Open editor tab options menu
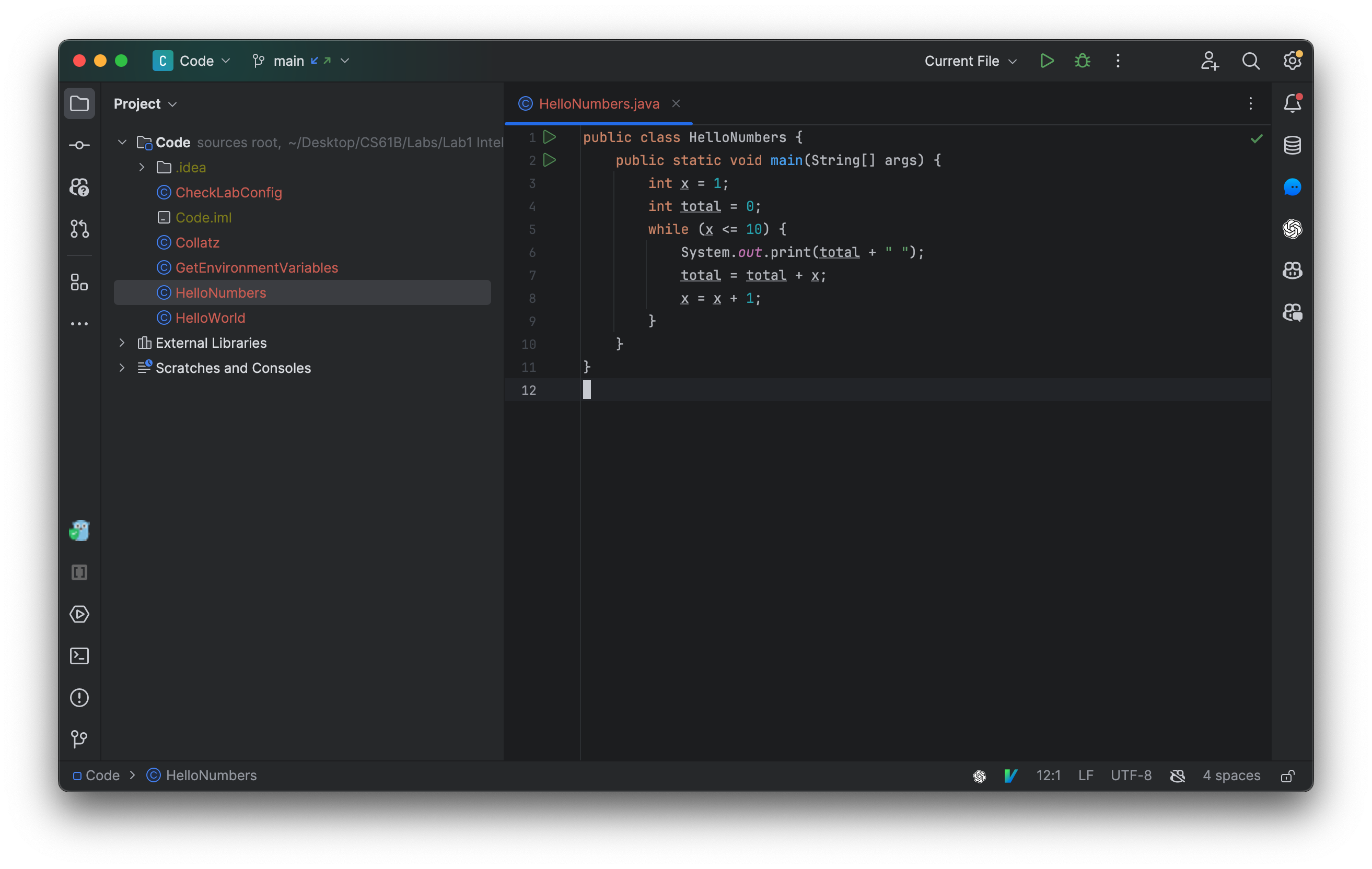This screenshot has width=1372, height=869. pyautogui.click(x=1251, y=103)
